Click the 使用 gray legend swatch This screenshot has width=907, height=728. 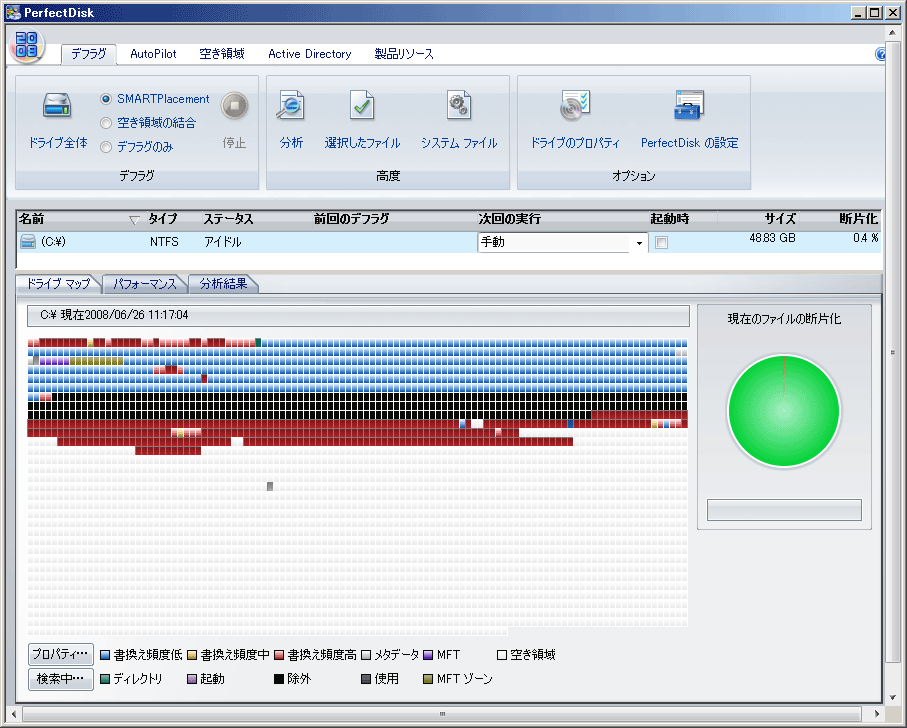point(366,679)
